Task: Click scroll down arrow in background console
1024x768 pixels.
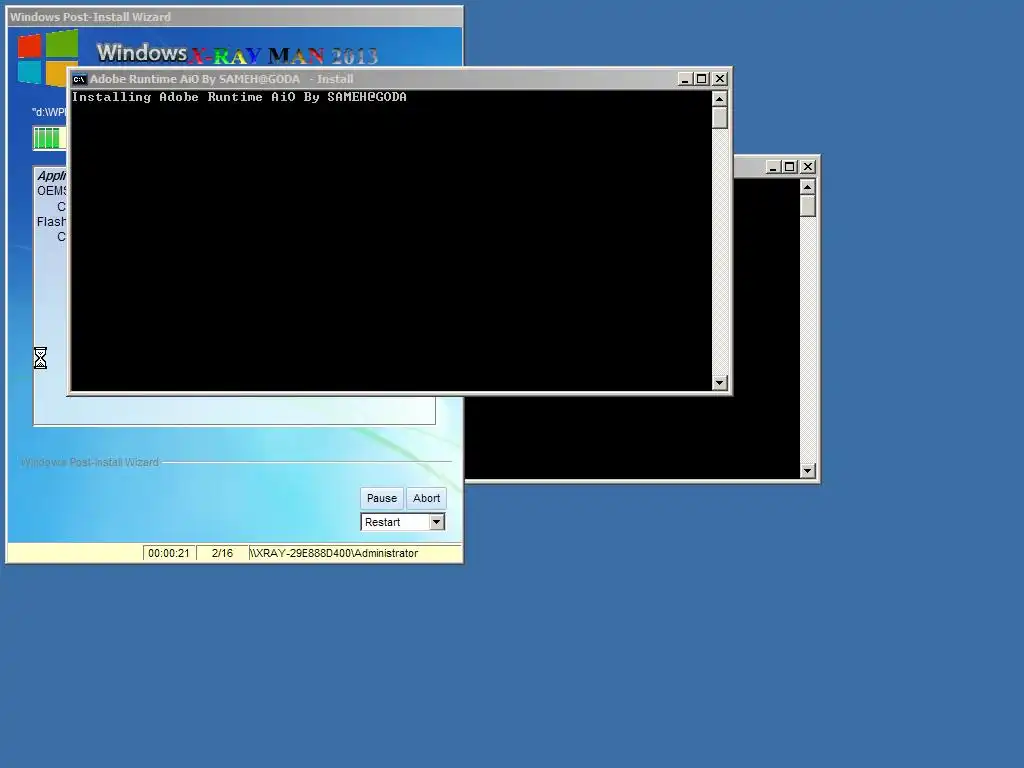Action: (808, 471)
